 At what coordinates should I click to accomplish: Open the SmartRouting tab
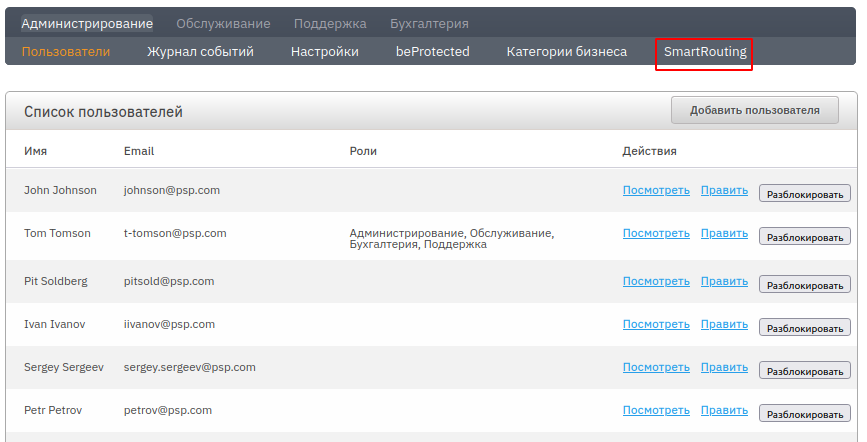click(705, 52)
